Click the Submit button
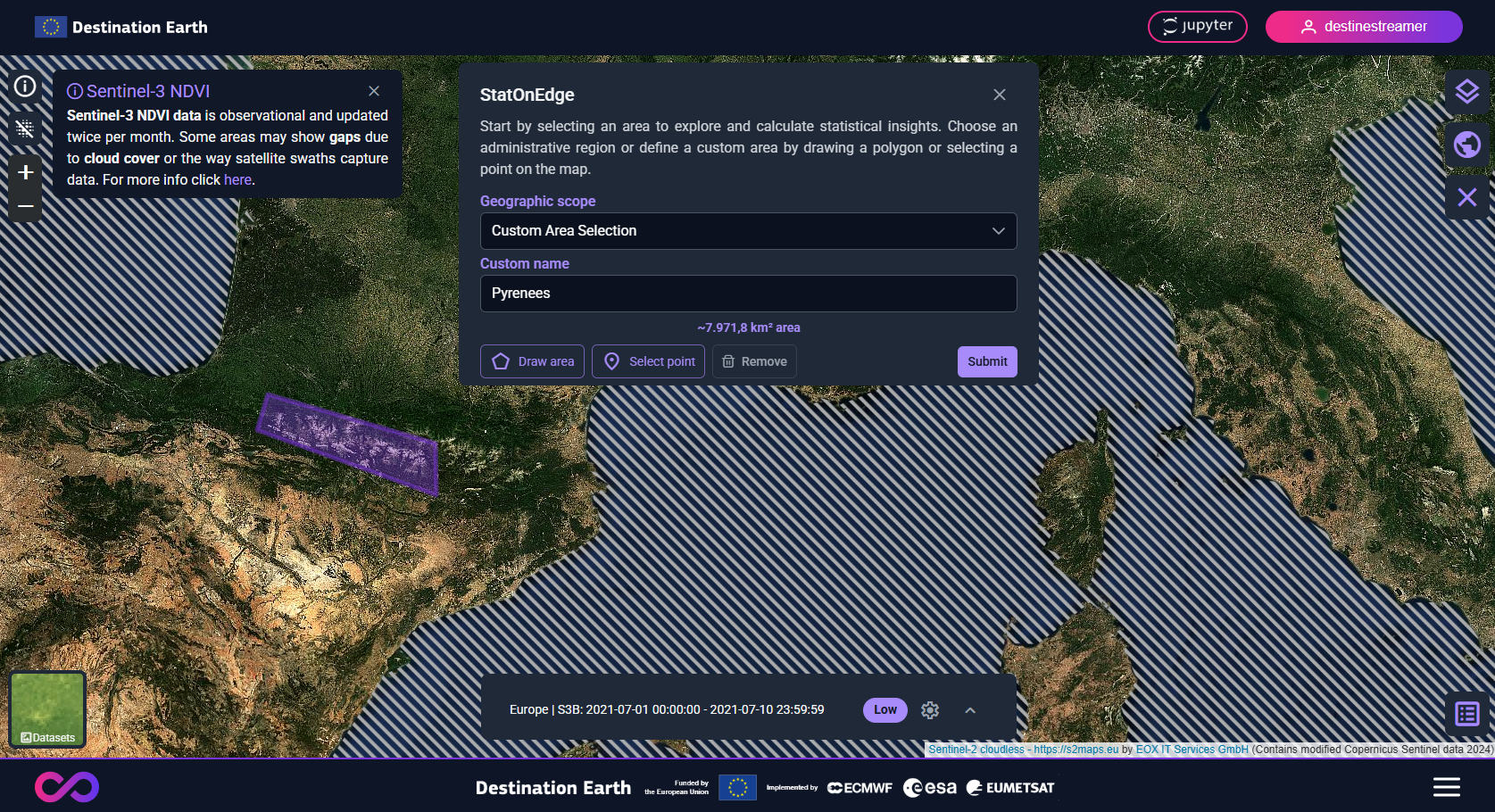Viewport: 1495px width, 812px height. click(986, 361)
